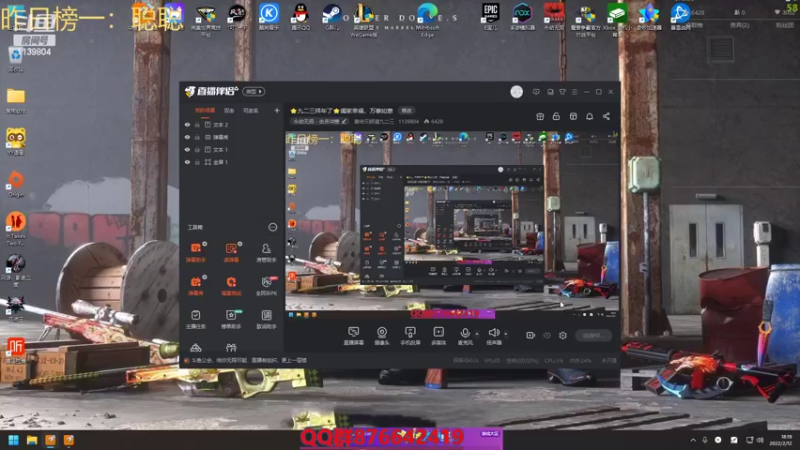The width and height of the screenshot is (800, 450).
Task: Add the 摄像头 camera source
Action: pyautogui.click(x=382, y=336)
